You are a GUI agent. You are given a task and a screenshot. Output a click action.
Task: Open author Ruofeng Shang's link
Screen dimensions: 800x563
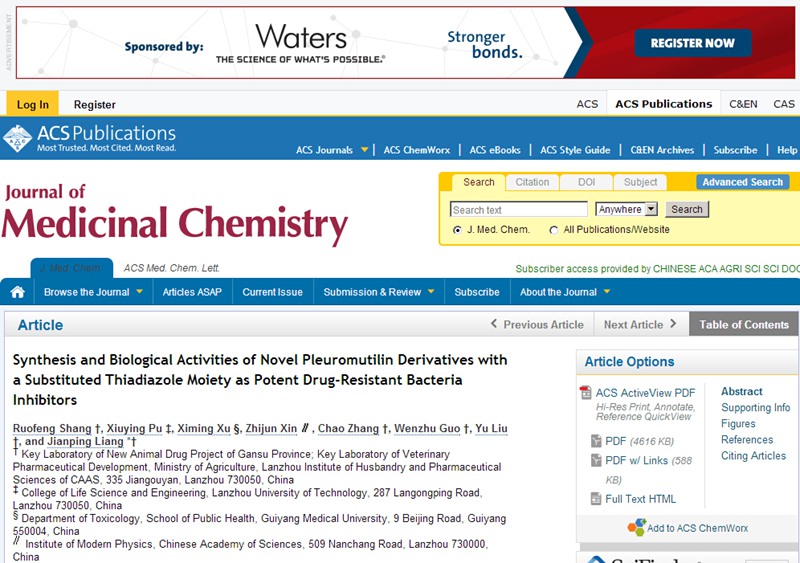click(52, 428)
